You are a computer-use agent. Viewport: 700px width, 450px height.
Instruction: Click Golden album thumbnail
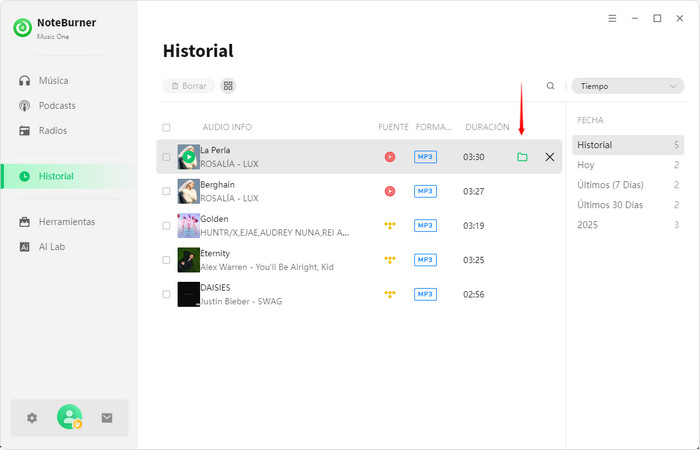pyautogui.click(x=188, y=225)
